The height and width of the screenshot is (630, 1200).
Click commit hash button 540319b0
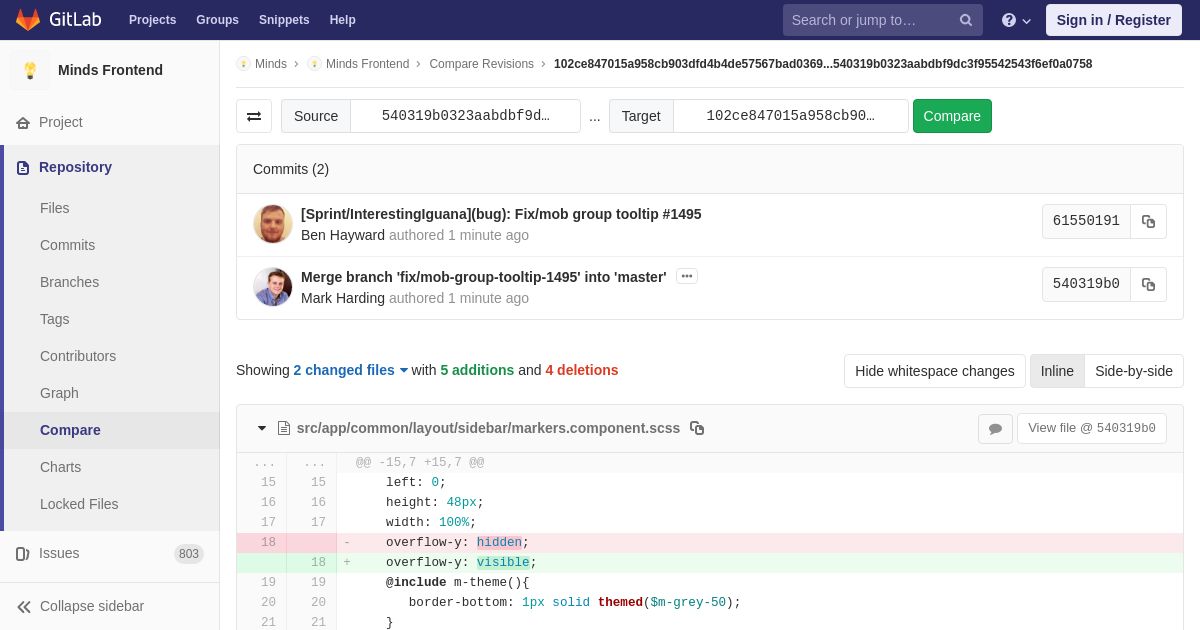click(x=1086, y=284)
